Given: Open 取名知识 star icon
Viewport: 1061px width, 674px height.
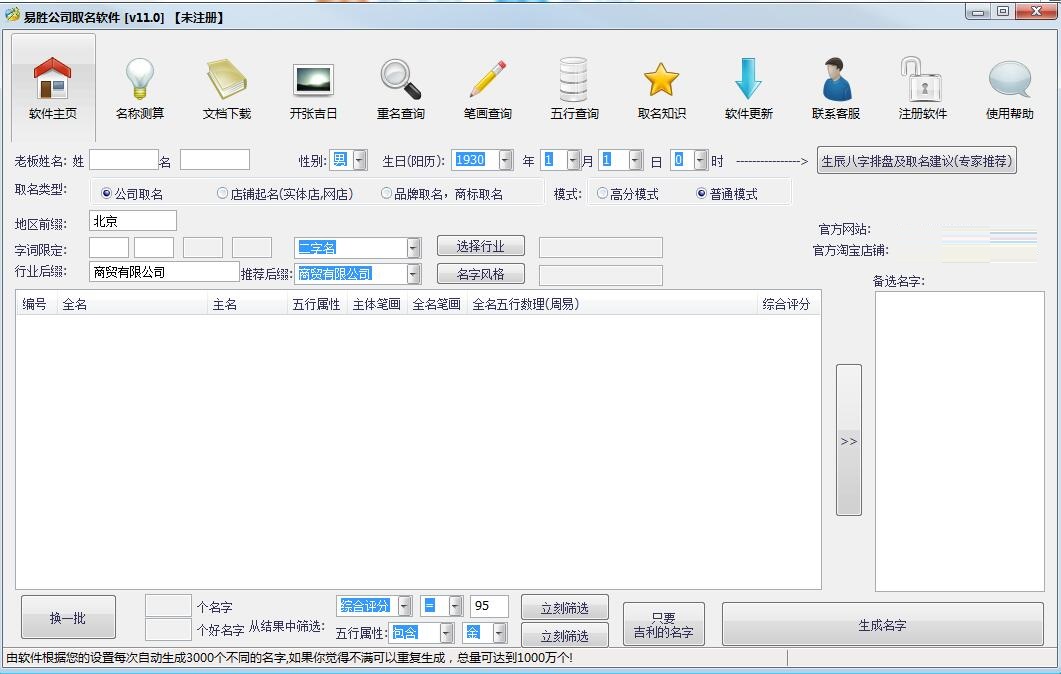Looking at the screenshot, I should point(661,88).
